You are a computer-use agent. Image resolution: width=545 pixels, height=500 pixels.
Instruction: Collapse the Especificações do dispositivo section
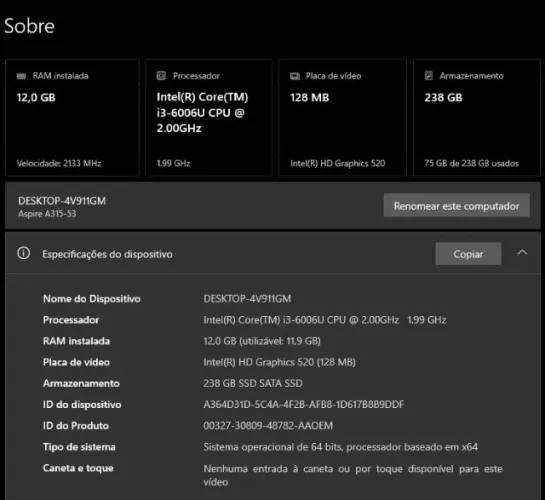point(522,253)
